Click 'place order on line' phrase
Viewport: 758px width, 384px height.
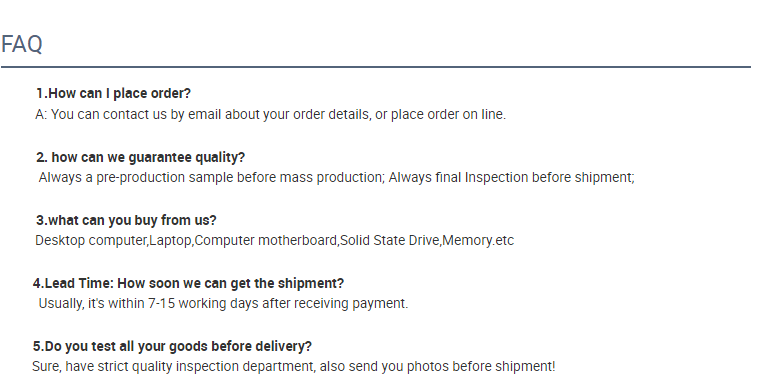coord(448,115)
